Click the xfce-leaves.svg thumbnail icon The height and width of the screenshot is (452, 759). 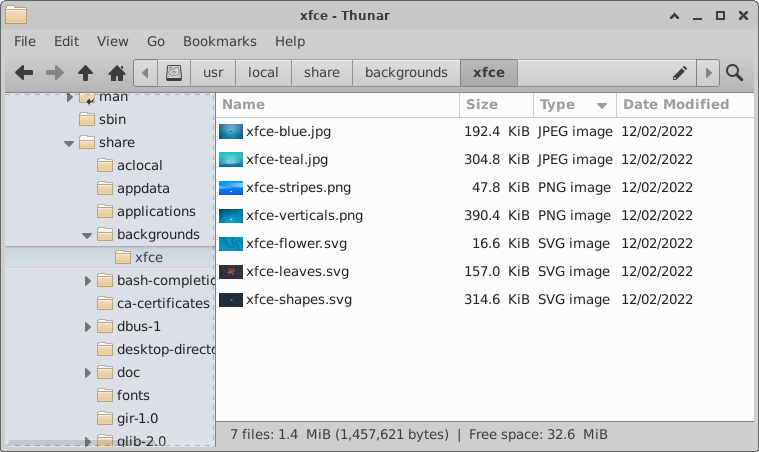(231, 272)
